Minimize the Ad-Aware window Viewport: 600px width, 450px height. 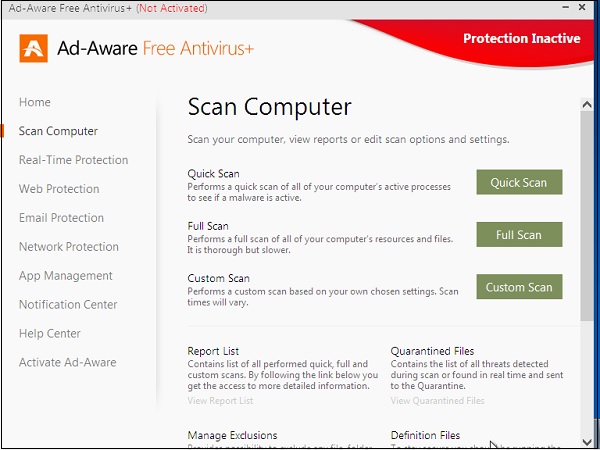[x=566, y=7]
